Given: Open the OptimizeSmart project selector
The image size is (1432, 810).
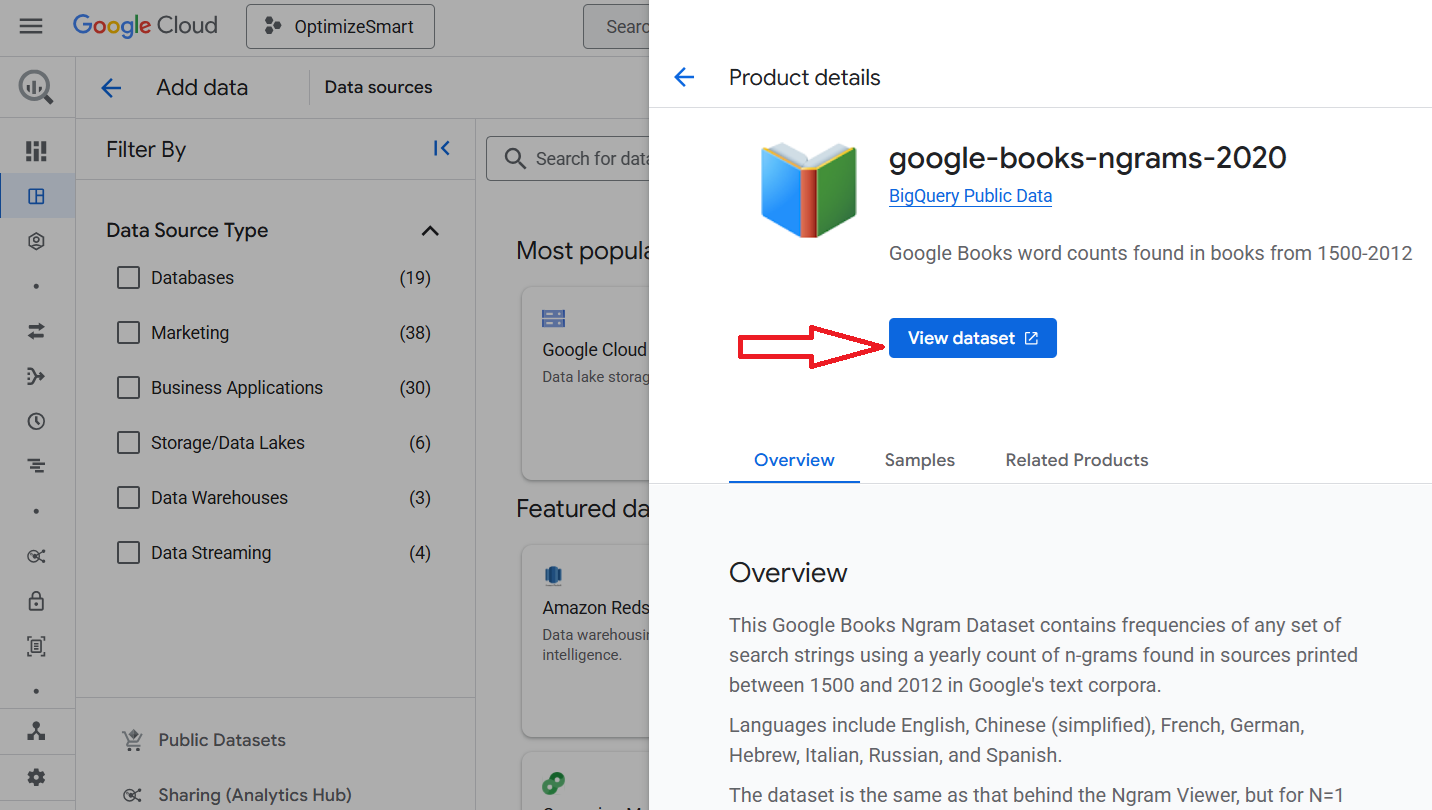Looking at the screenshot, I should [340, 27].
